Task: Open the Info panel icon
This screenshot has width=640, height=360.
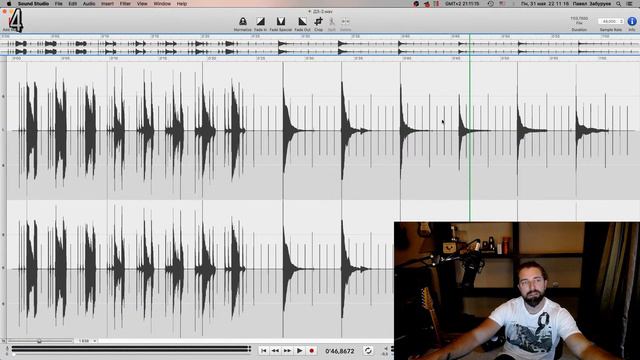Action: pos(631,22)
